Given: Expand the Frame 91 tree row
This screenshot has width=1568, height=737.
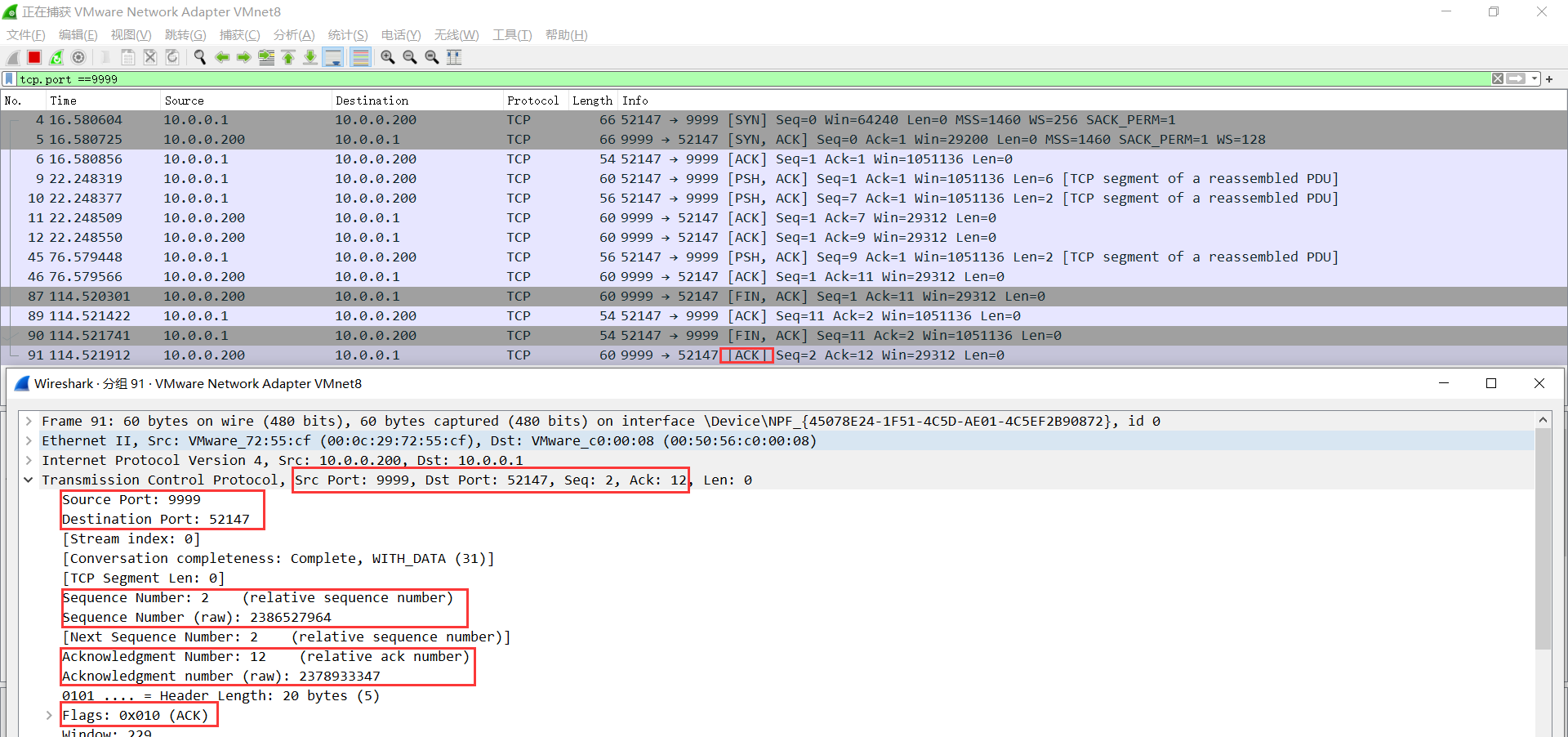Looking at the screenshot, I should 29,422.
